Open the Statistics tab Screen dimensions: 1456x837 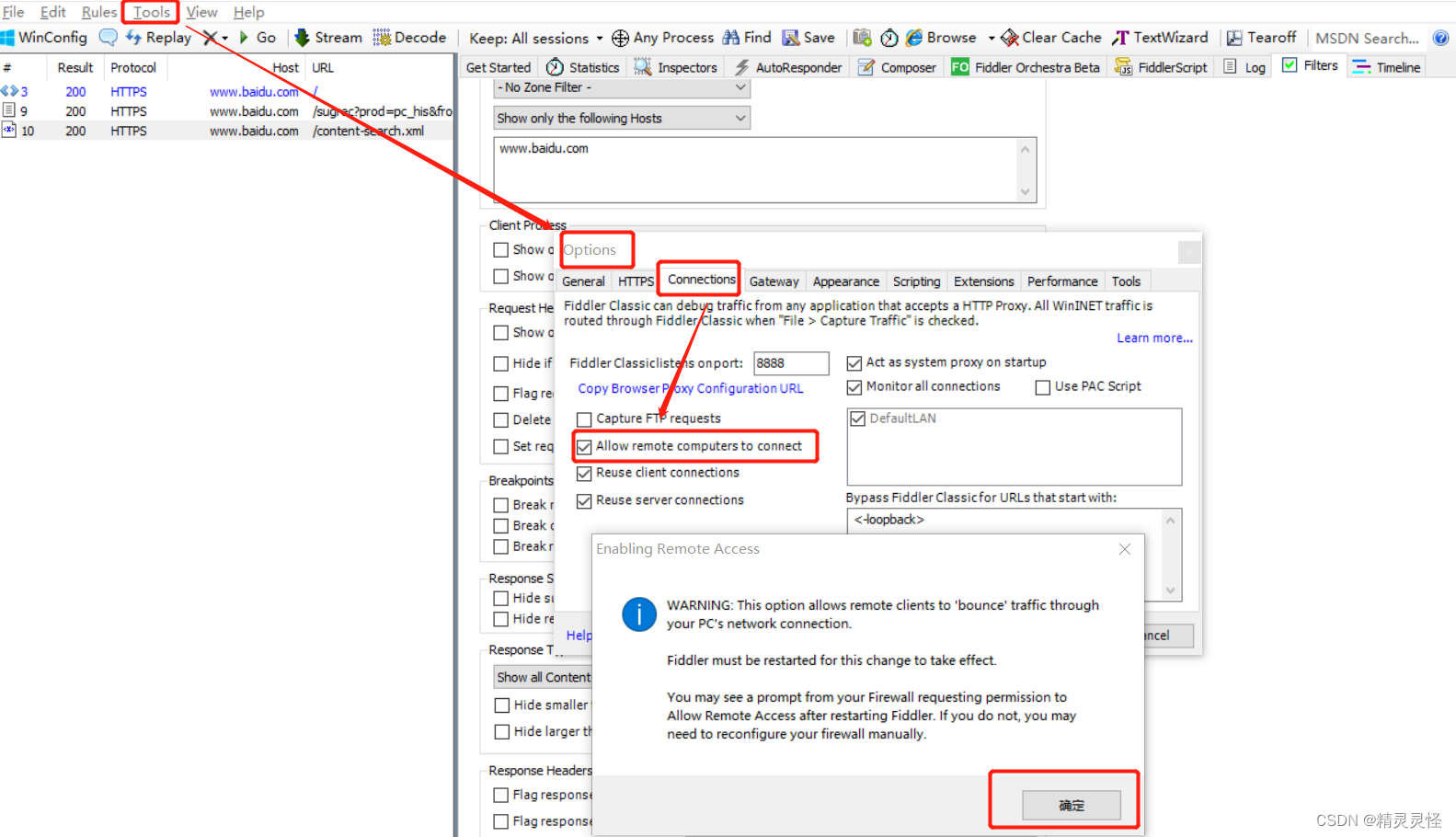[x=583, y=67]
